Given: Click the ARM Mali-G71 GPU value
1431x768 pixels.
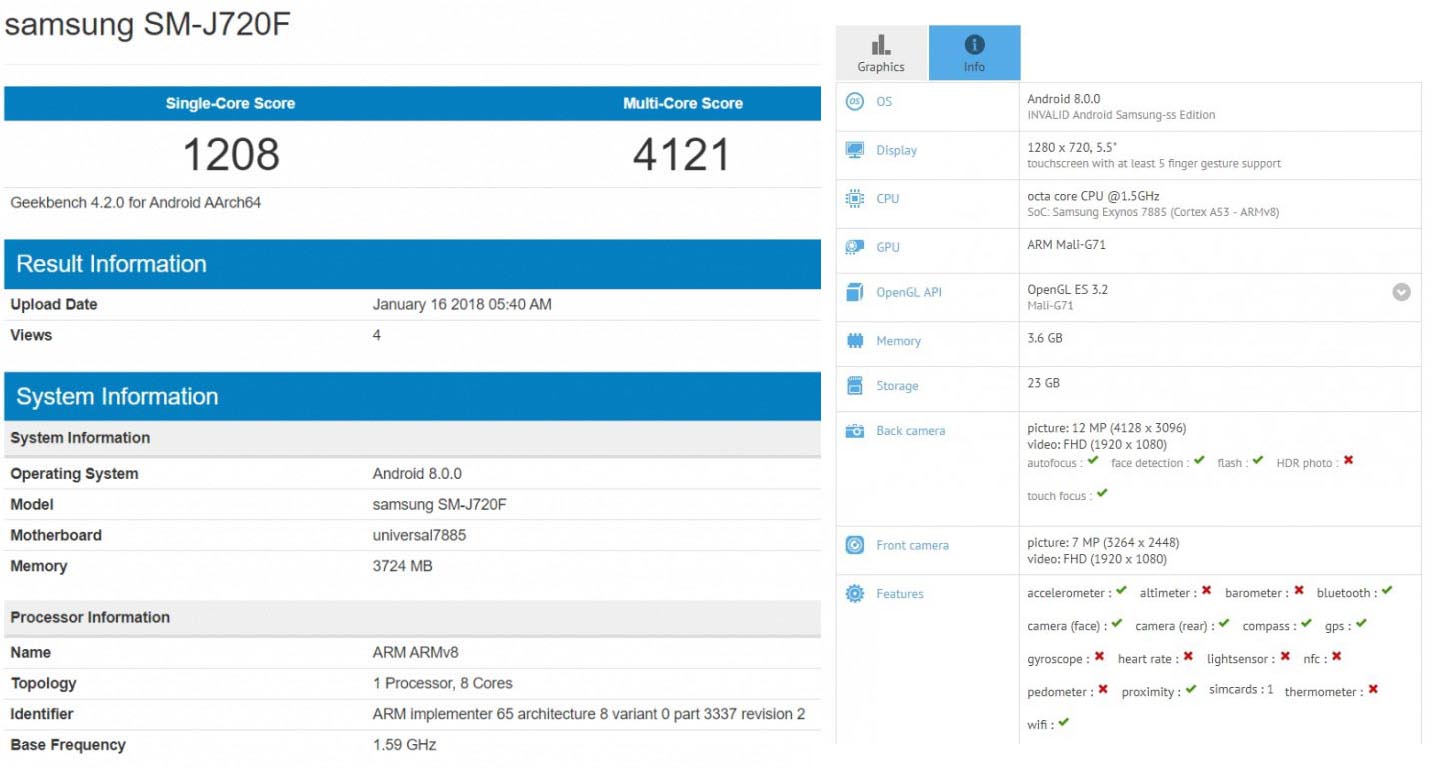Looking at the screenshot, I should pos(1066,244).
